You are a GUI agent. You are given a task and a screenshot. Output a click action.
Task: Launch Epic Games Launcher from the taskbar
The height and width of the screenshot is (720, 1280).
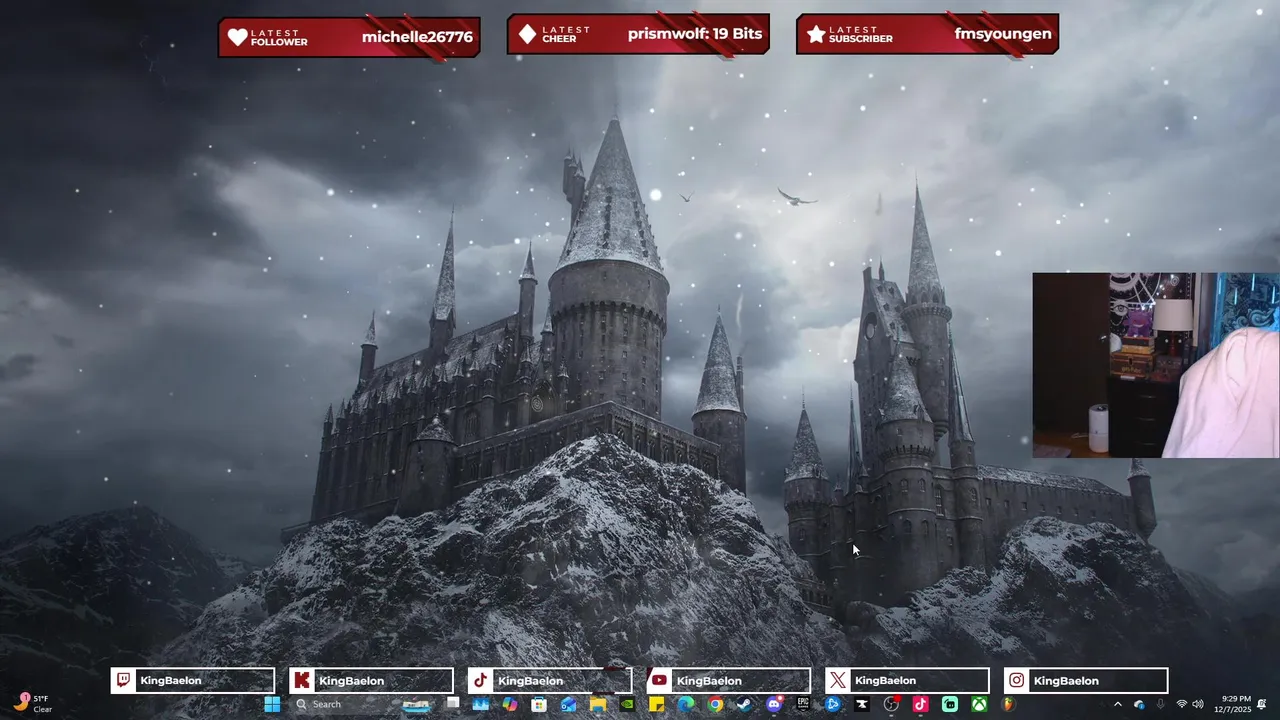803,704
